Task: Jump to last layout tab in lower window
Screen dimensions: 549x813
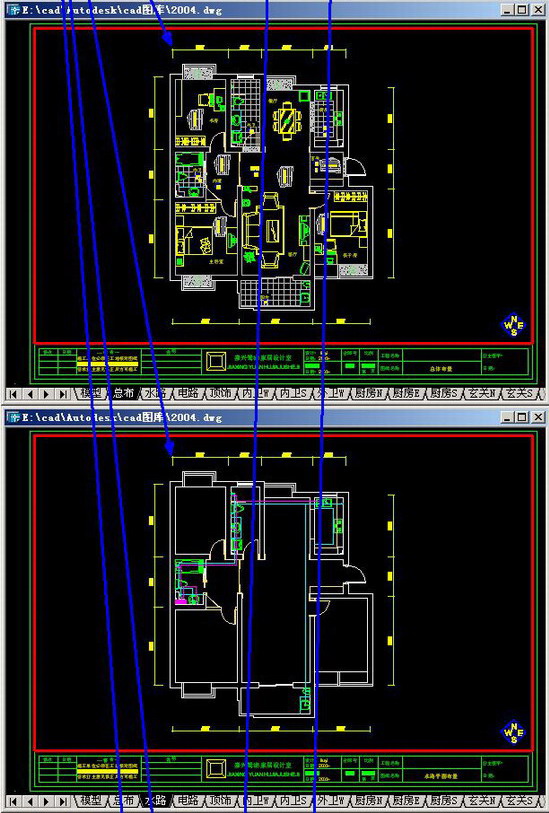Action: (x=63, y=801)
